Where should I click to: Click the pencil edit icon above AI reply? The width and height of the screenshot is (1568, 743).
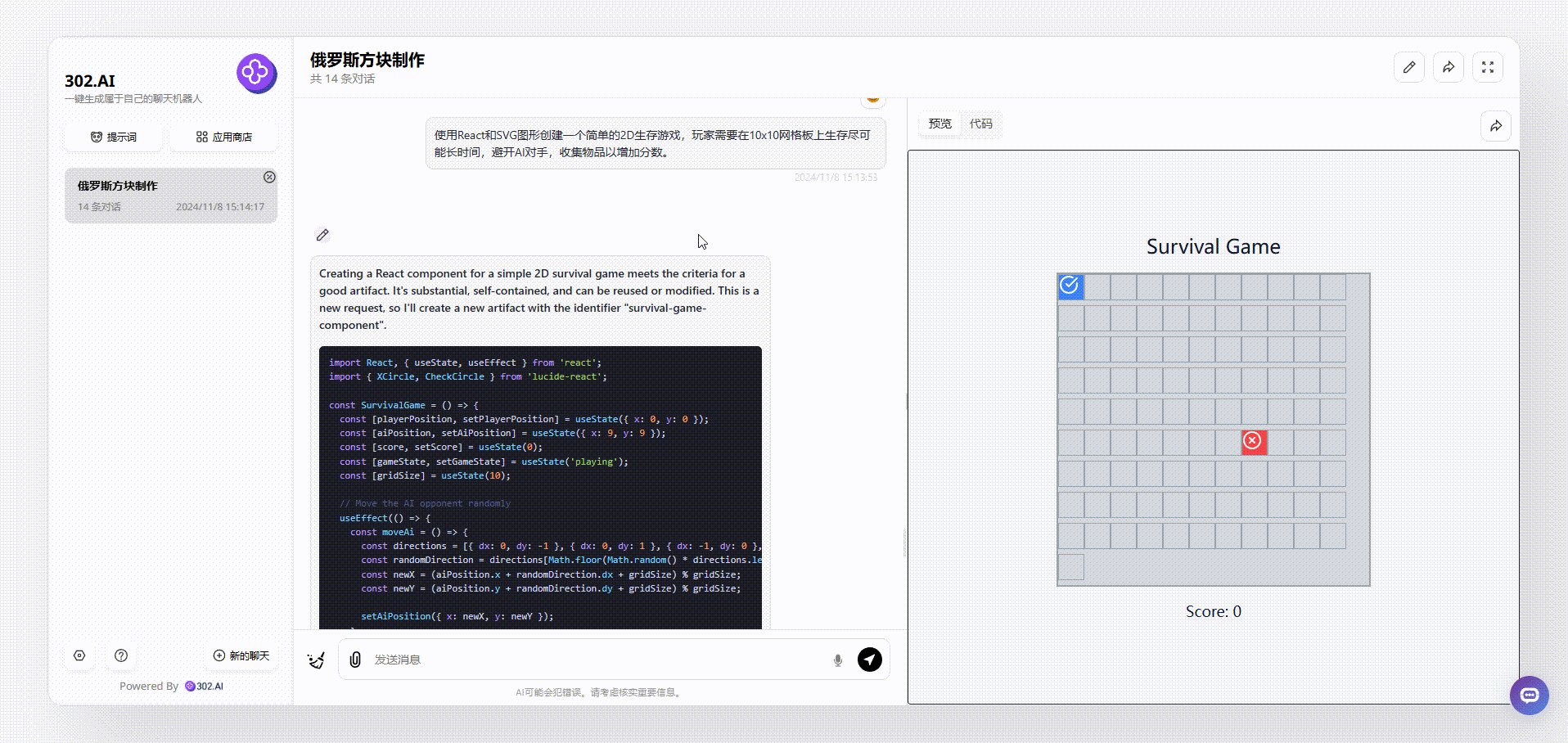click(x=322, y=235)
